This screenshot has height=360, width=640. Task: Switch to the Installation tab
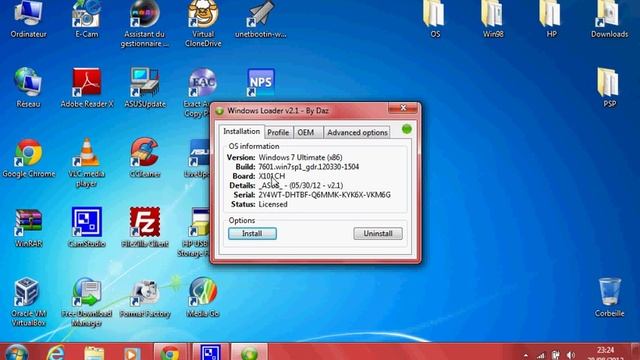[241, 131]
